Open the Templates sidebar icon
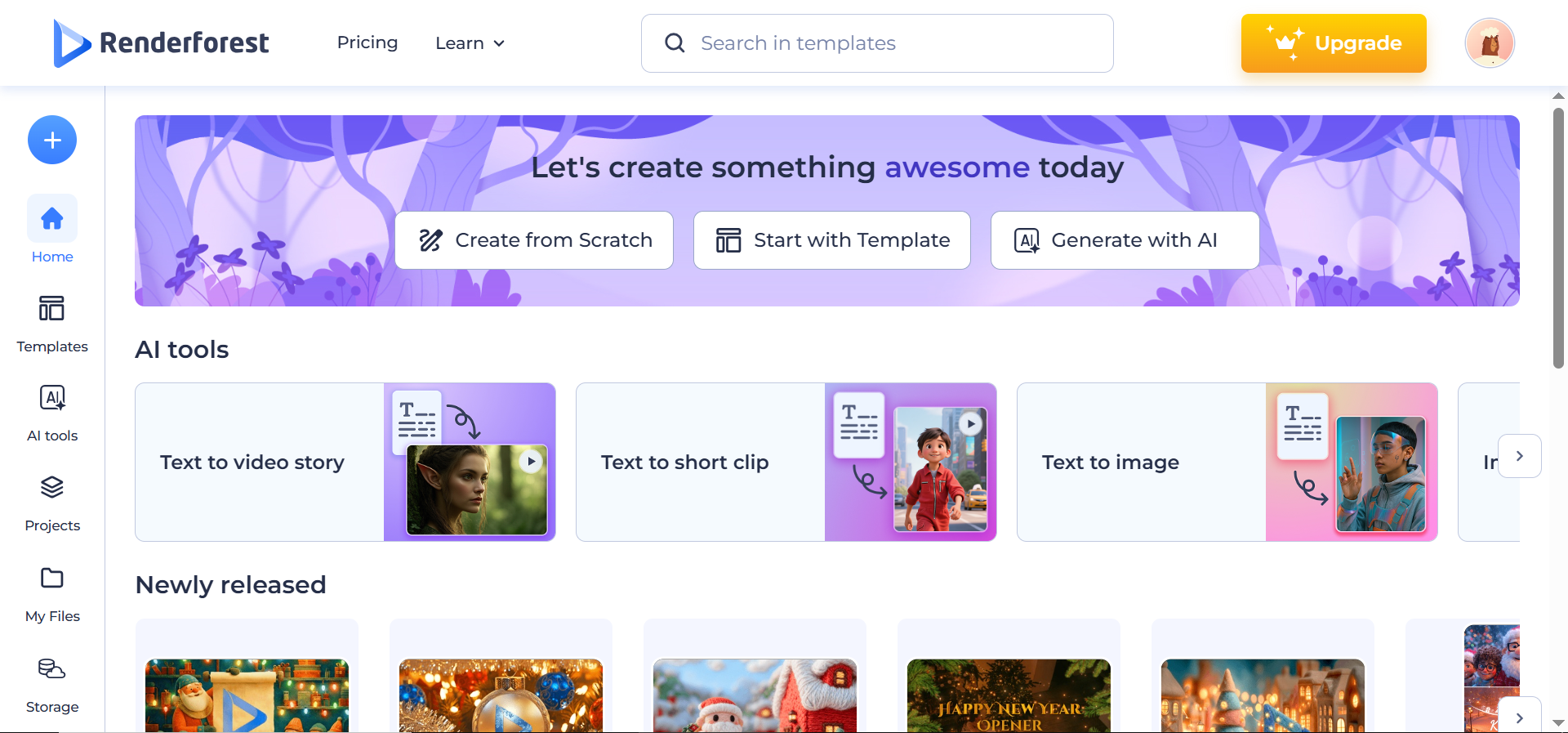This screenshot has width=1568, height=733. coord(52,309)
